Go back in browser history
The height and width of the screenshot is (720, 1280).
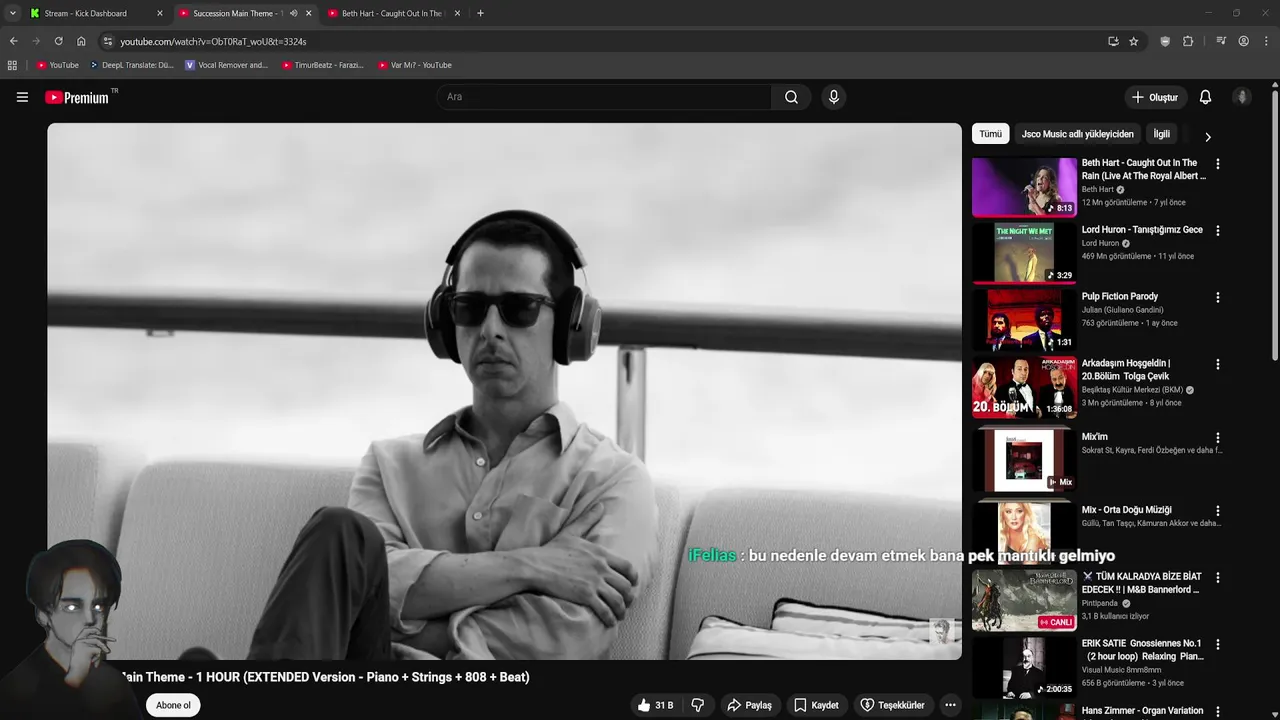tap(13, 41)
